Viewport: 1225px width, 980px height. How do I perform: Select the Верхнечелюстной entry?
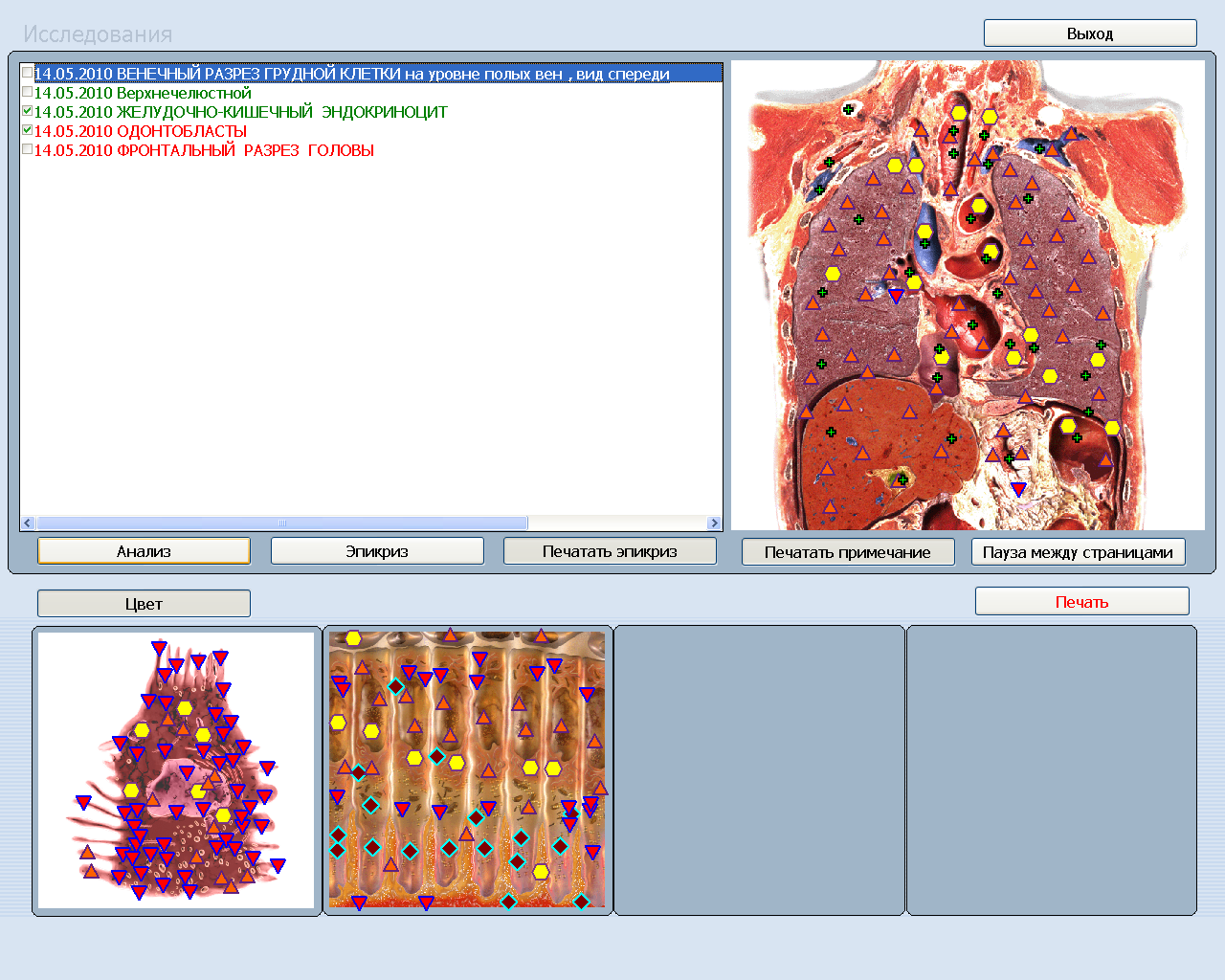point(143,93)
